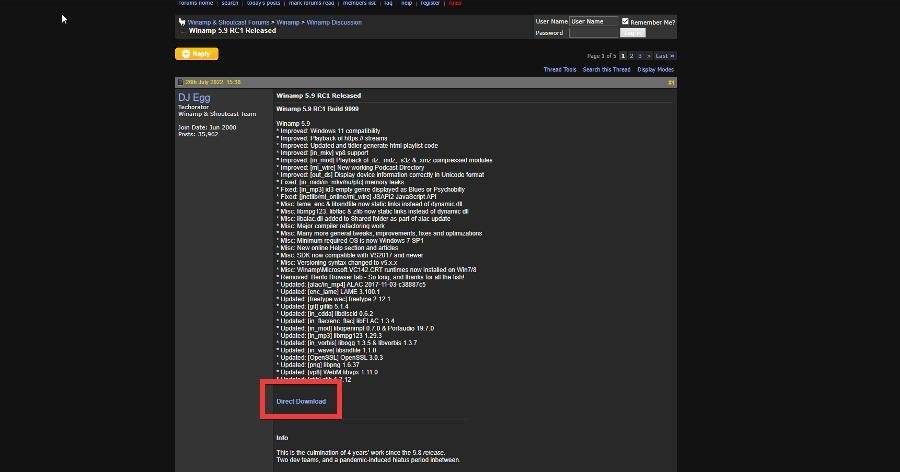Click the 'Updated: [OpenSSL] OpenSSL 3.0.3' line
Viewport: 900px width, 472px height.
[x=331, y=358]
